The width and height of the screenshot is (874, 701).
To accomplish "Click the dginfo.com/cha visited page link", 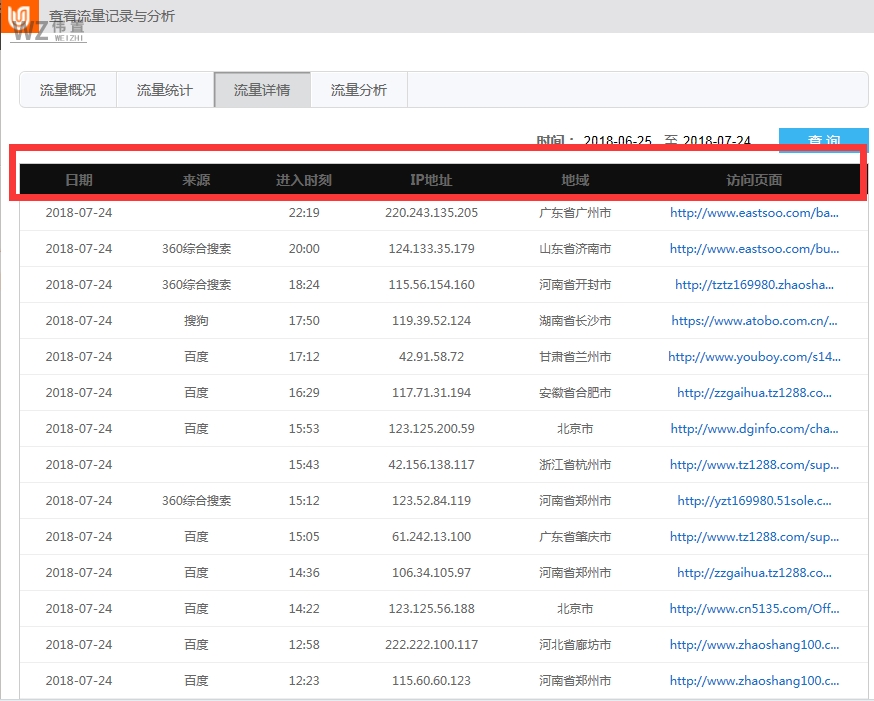I will pos(757,429).
